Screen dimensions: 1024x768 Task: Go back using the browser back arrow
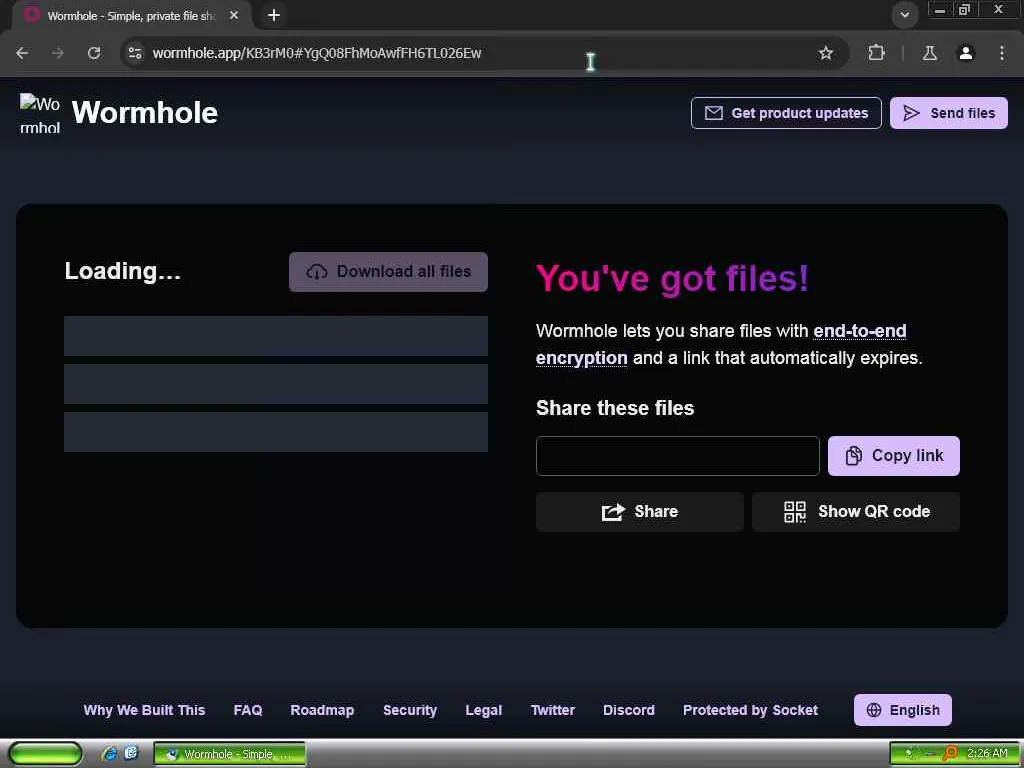tap(22, 53)
